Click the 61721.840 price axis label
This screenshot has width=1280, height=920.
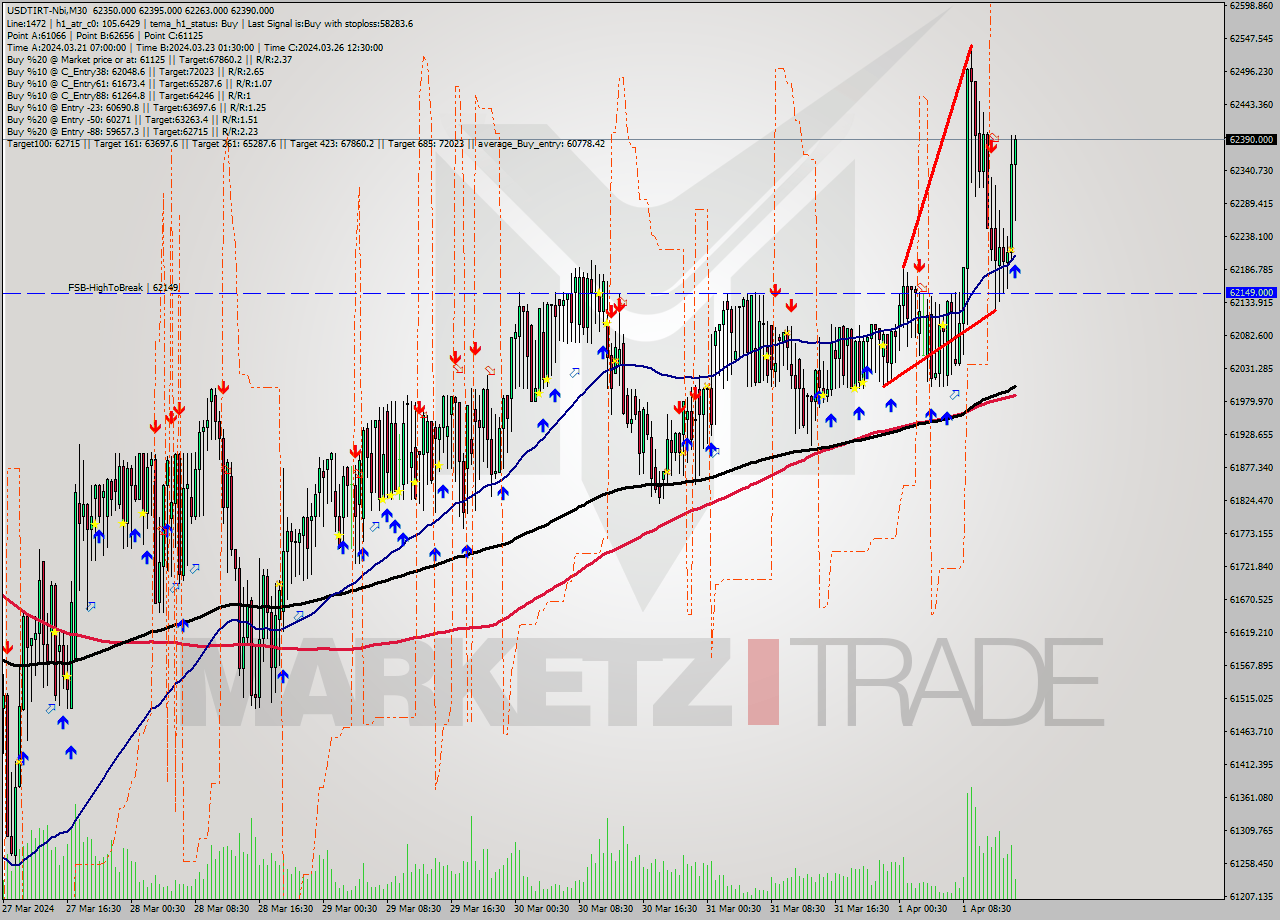click(x=1250, y=566)
